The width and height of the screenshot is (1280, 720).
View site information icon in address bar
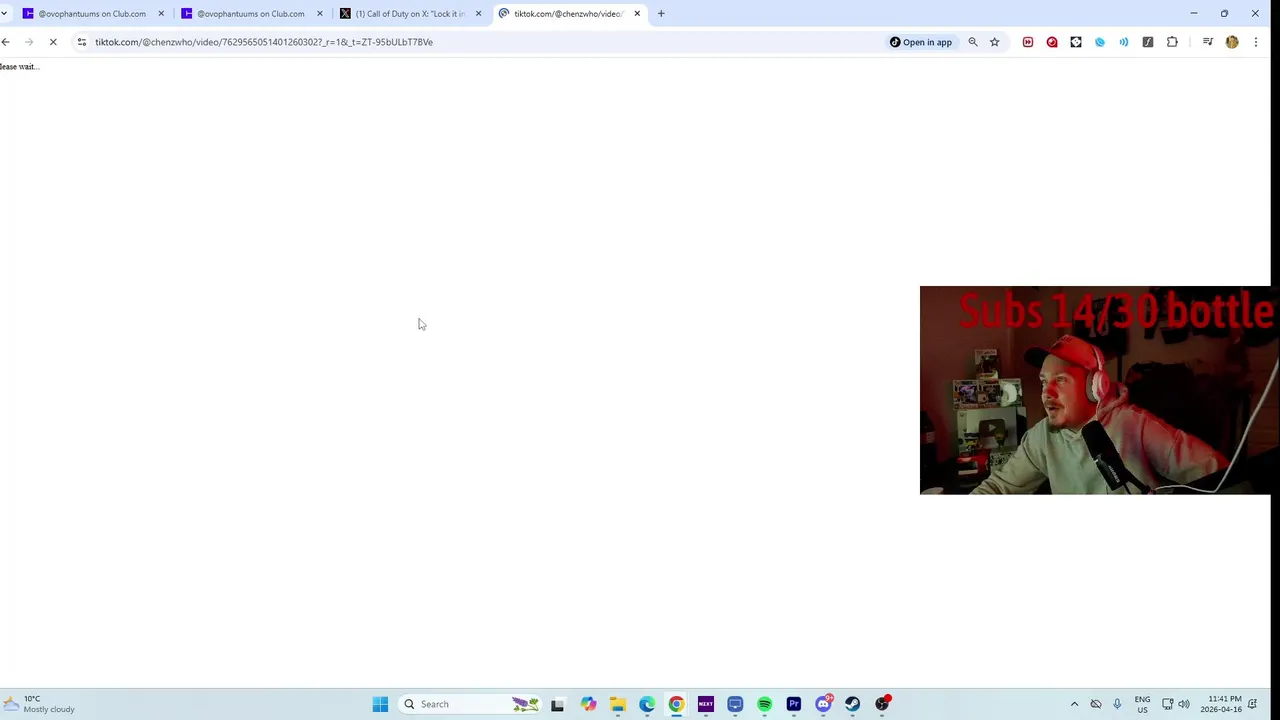[82, 42]
